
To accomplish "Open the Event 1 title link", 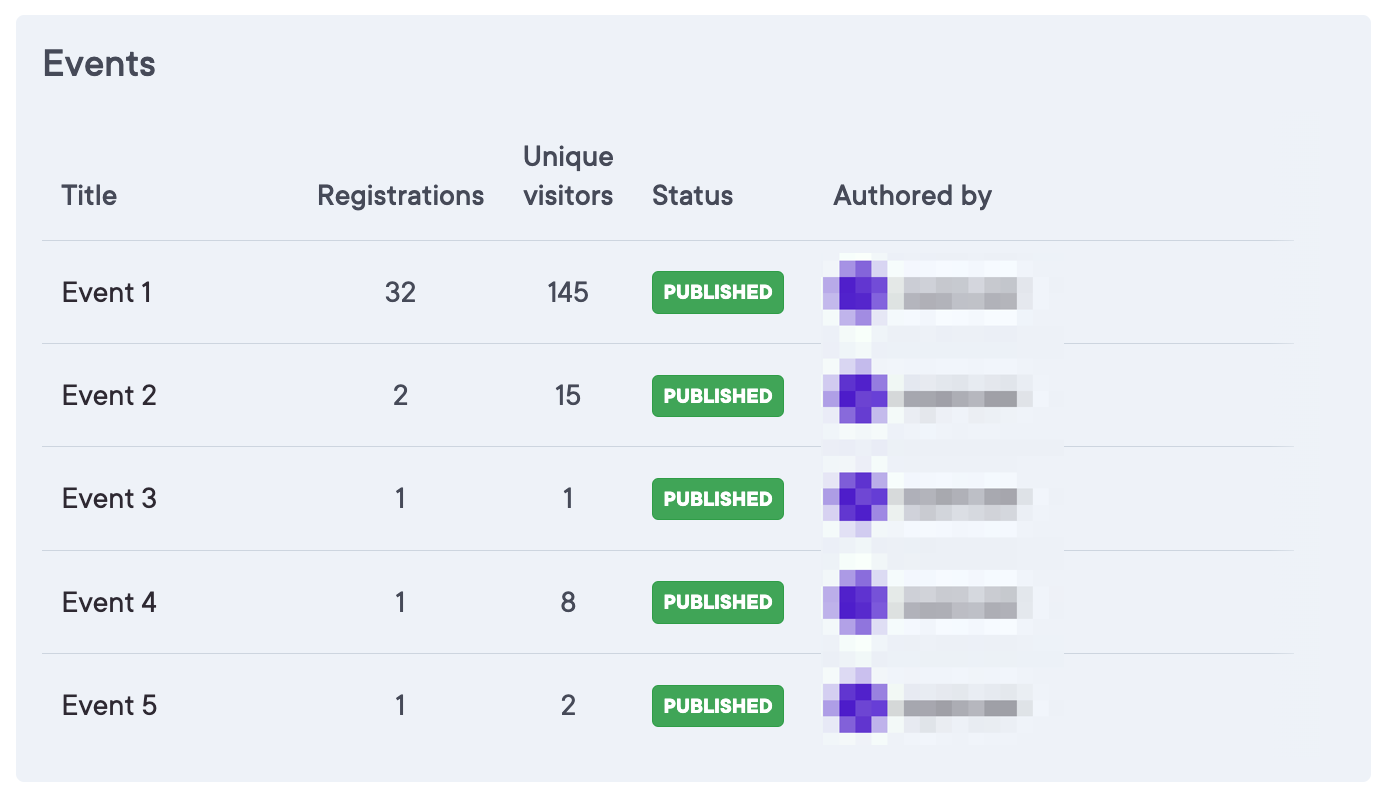I will [107, 292].
